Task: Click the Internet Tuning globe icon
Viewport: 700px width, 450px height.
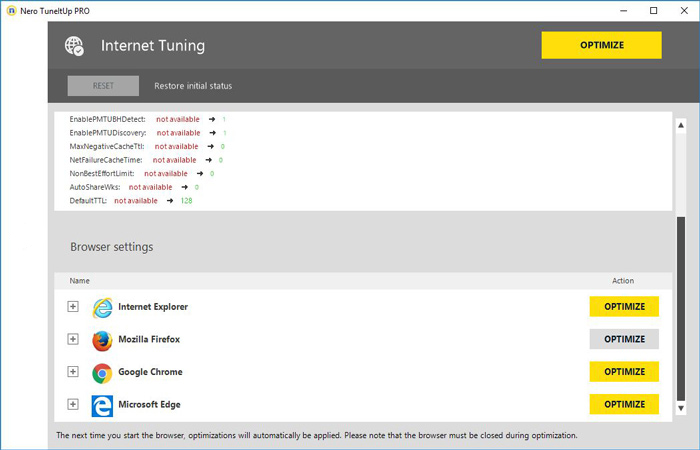Action: (x=75, y=46)
